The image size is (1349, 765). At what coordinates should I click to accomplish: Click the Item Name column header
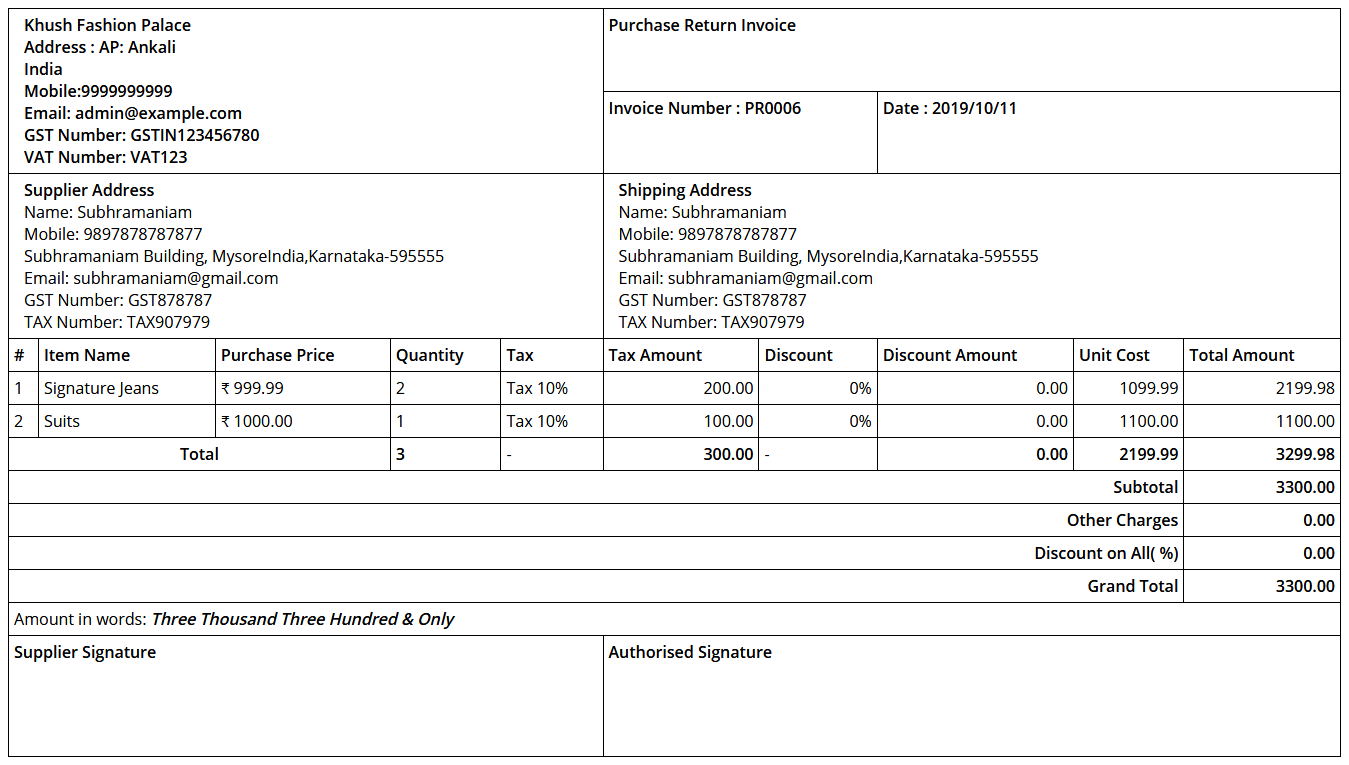pos(87,355)
